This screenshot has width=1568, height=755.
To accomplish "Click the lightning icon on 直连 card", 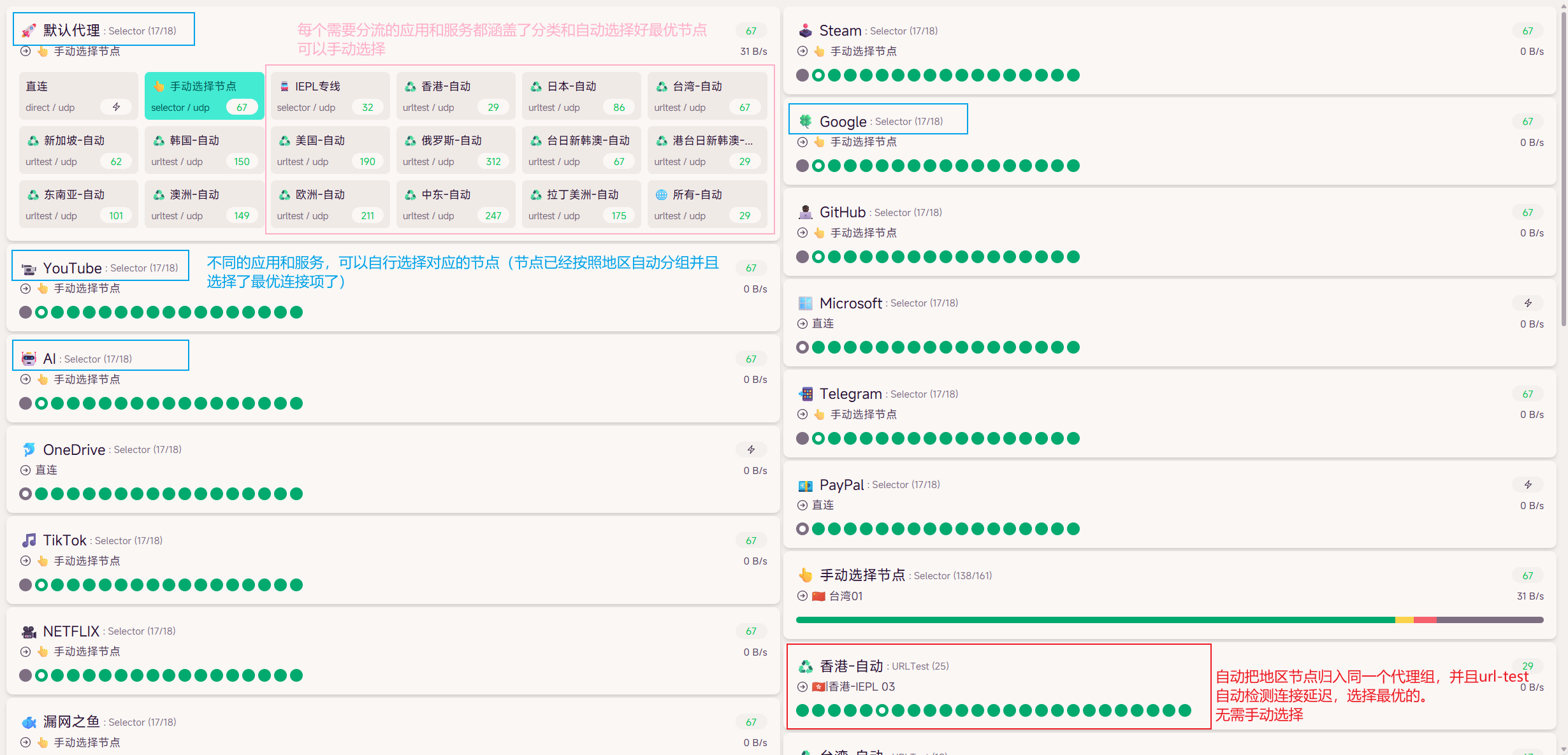I will tap(116, 107).
